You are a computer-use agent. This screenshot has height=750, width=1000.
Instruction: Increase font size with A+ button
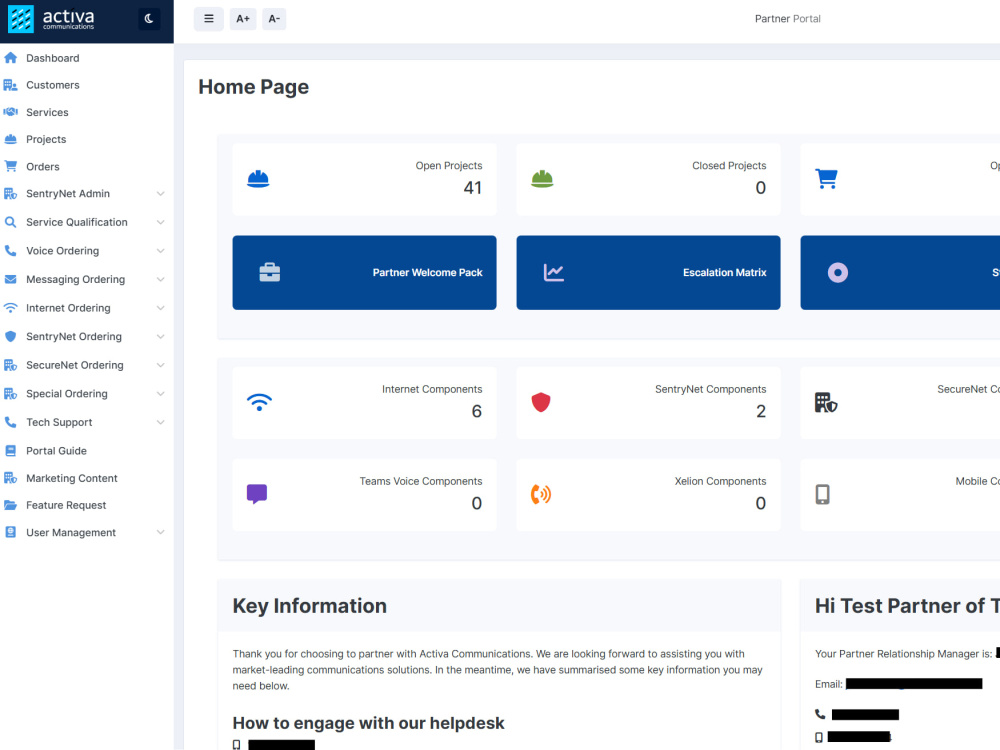[x=243, y=18]
